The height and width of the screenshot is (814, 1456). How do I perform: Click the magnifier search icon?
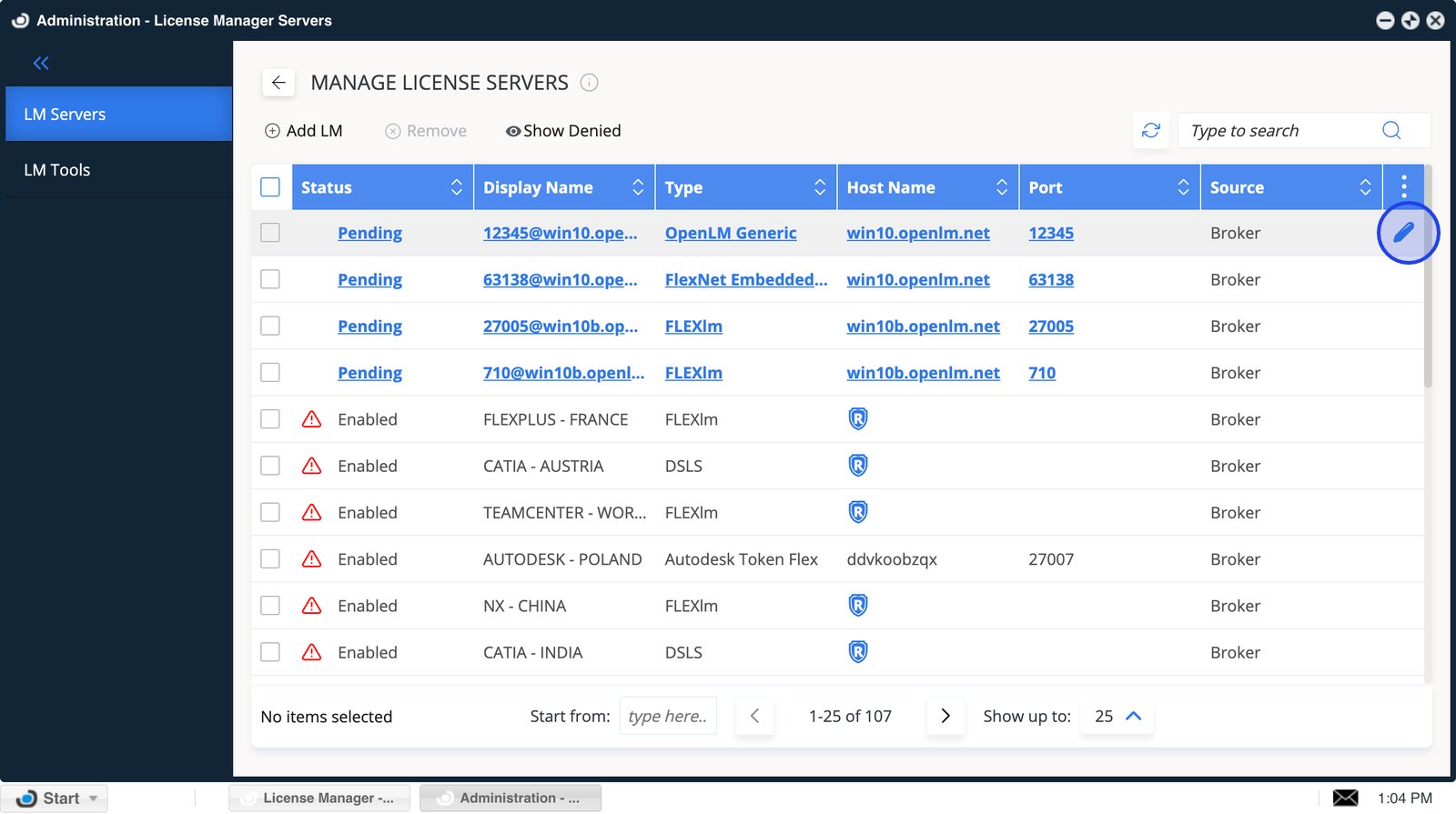1390,130
